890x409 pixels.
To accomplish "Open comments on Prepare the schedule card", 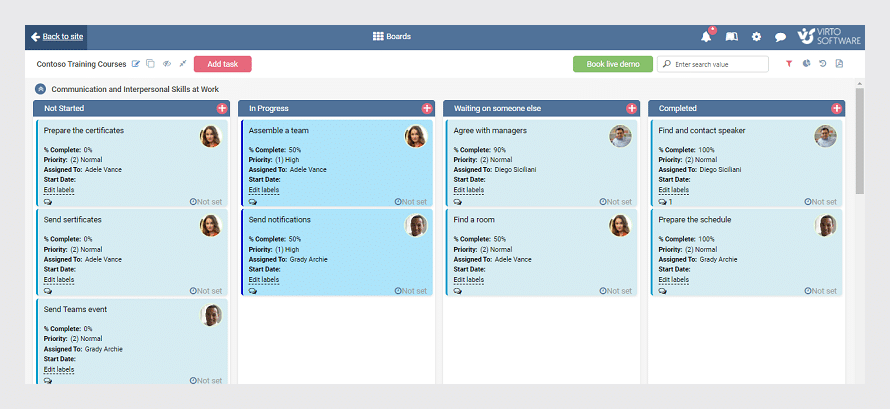I will 662,291.
